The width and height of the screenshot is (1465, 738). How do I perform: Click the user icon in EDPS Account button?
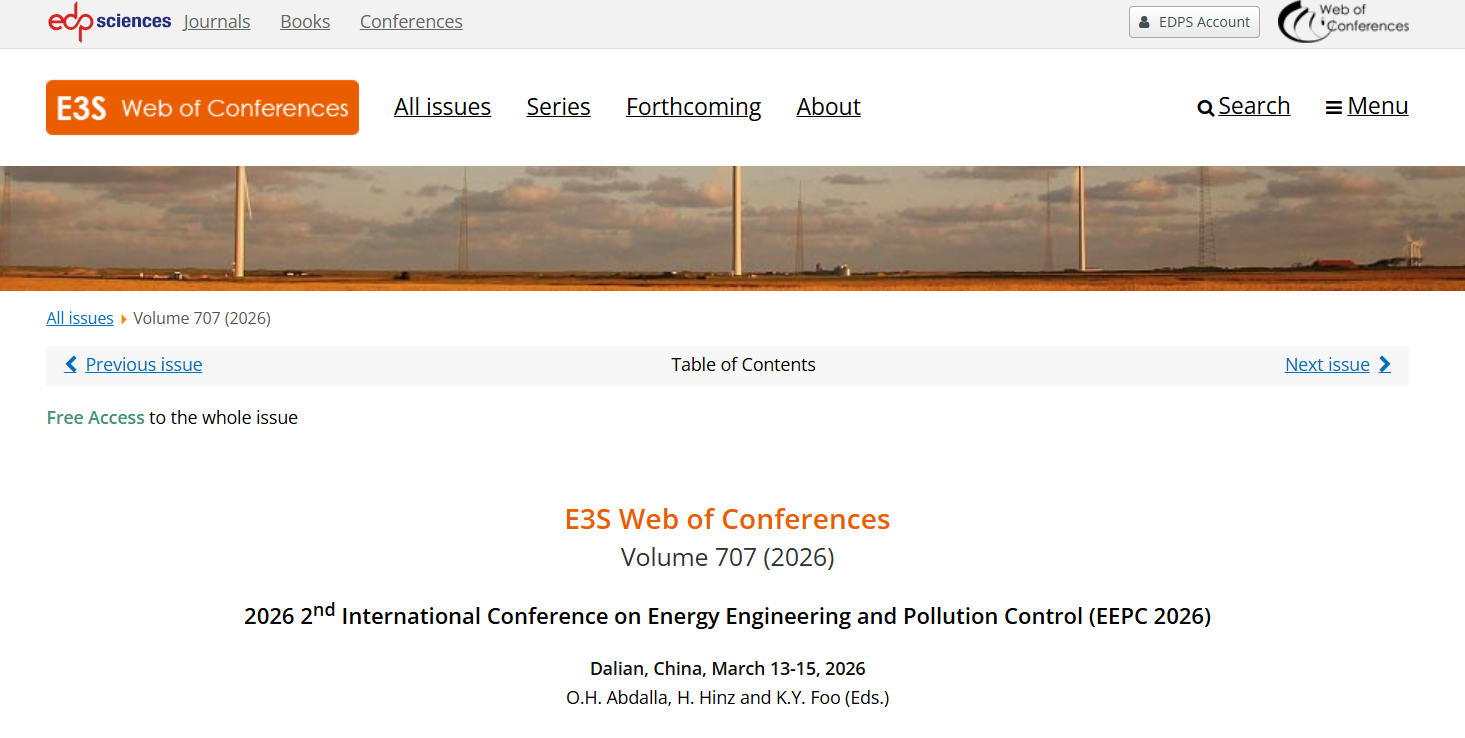click(1145, 22)
